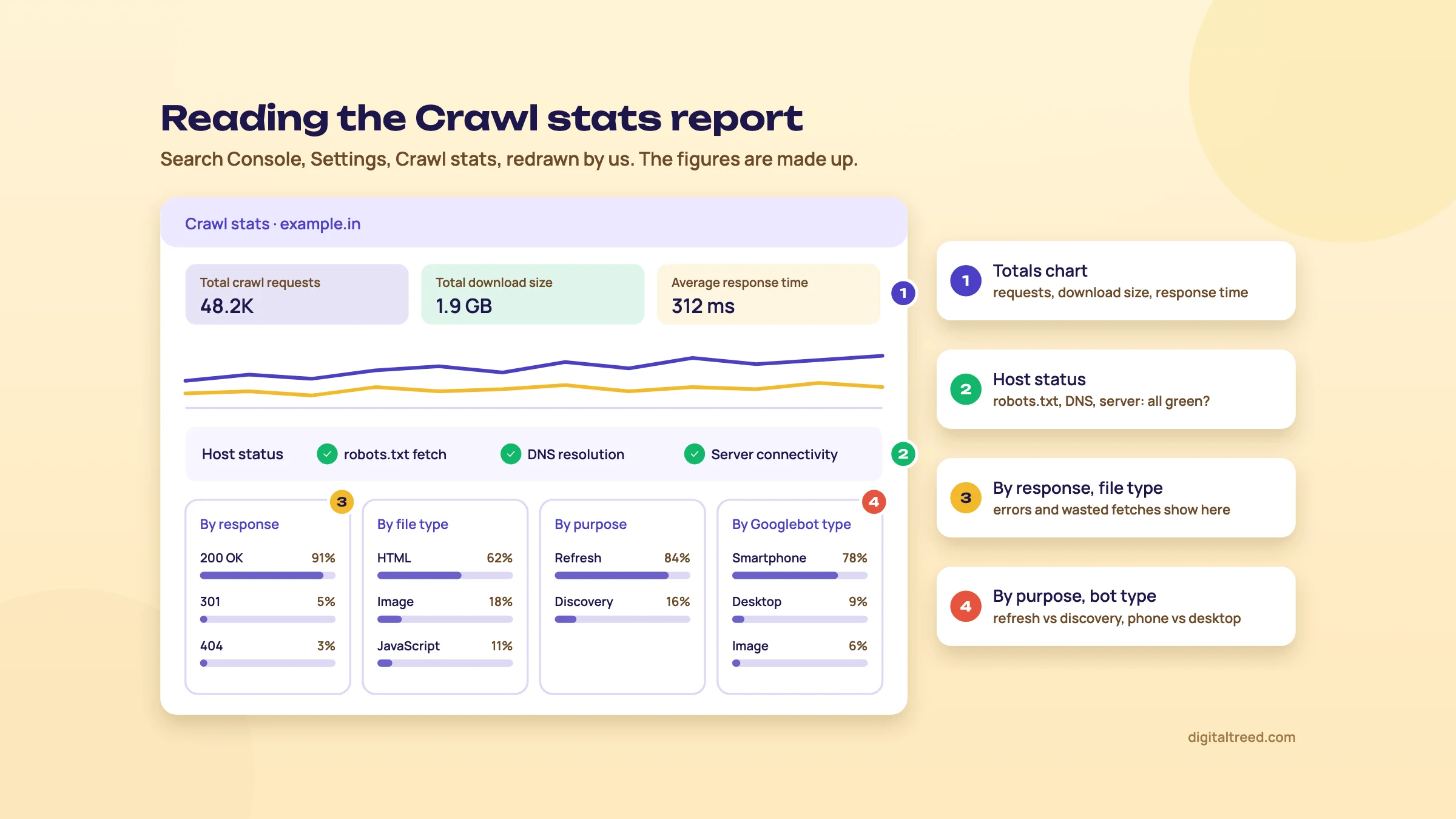Click the 301 response progress bar

pyautogui.click(x=268, y=619)
